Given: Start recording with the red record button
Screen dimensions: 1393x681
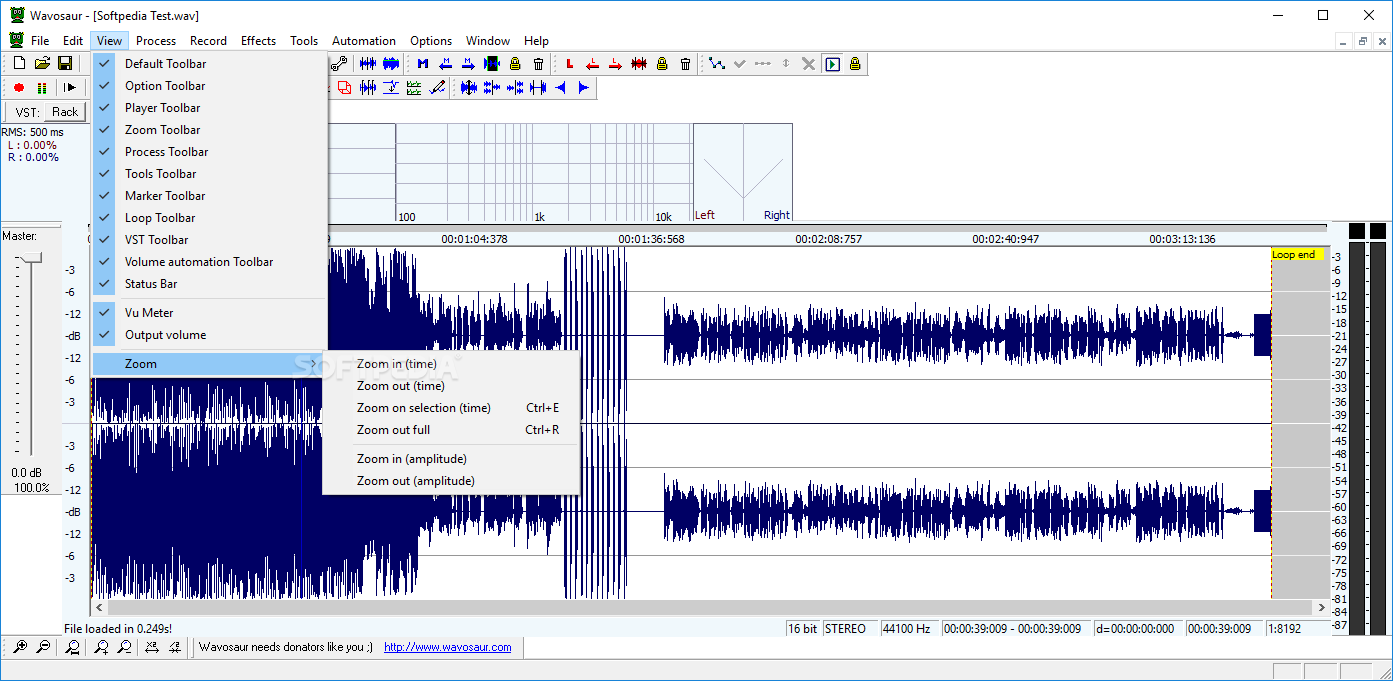Looking at the screenshot, I should 18,88.
